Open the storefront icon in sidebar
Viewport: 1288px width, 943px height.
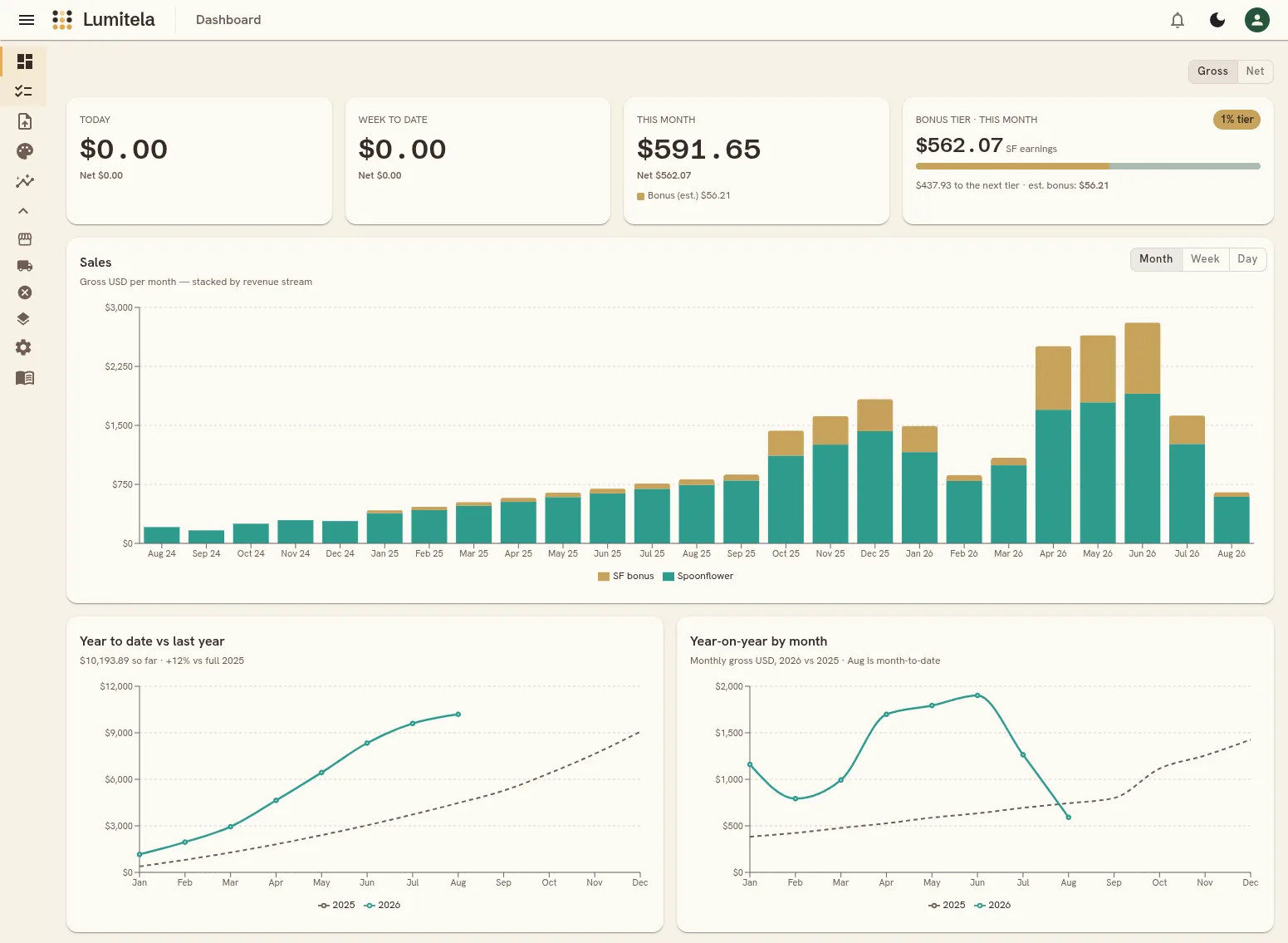(25, 239)
